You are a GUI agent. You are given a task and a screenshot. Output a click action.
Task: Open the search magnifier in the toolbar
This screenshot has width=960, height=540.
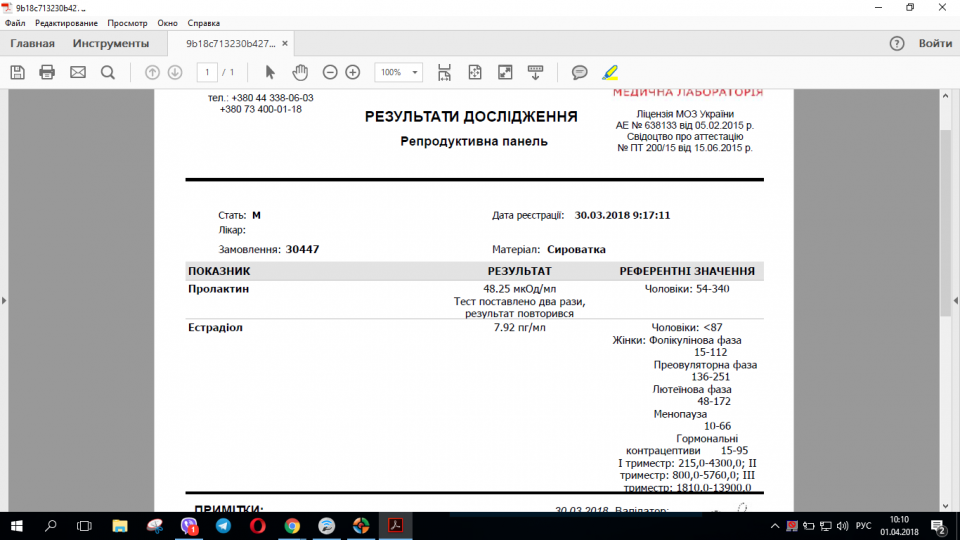click(x=107, y=72)
